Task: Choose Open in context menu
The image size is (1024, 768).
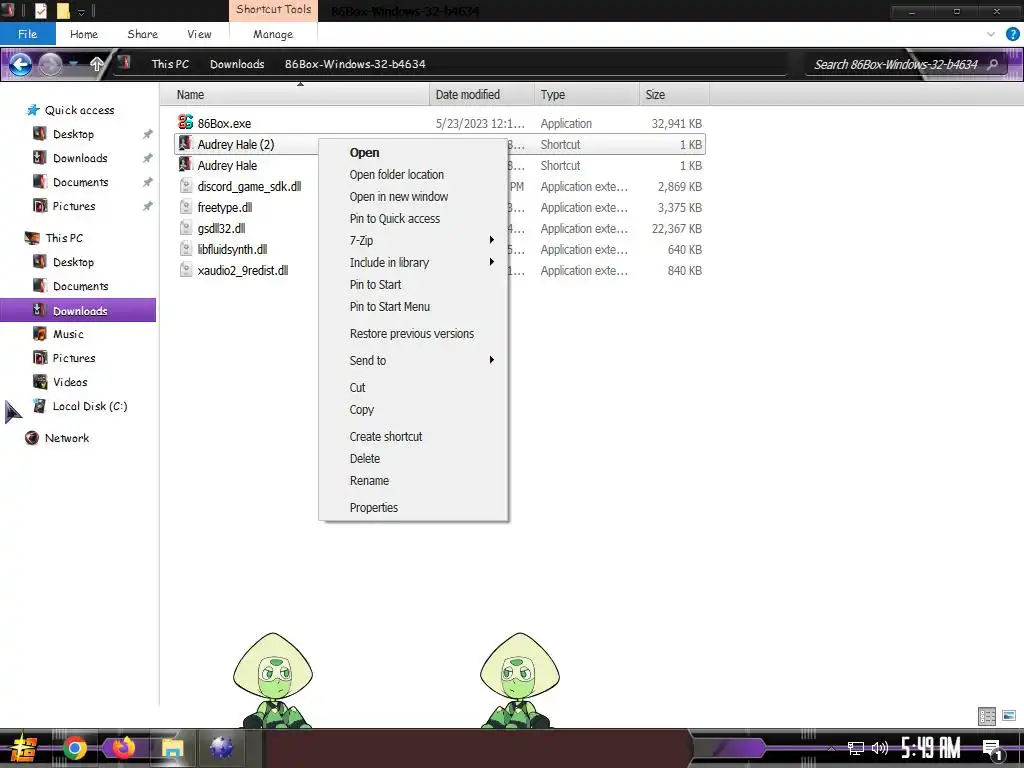Action: click(x=364, y=152)
